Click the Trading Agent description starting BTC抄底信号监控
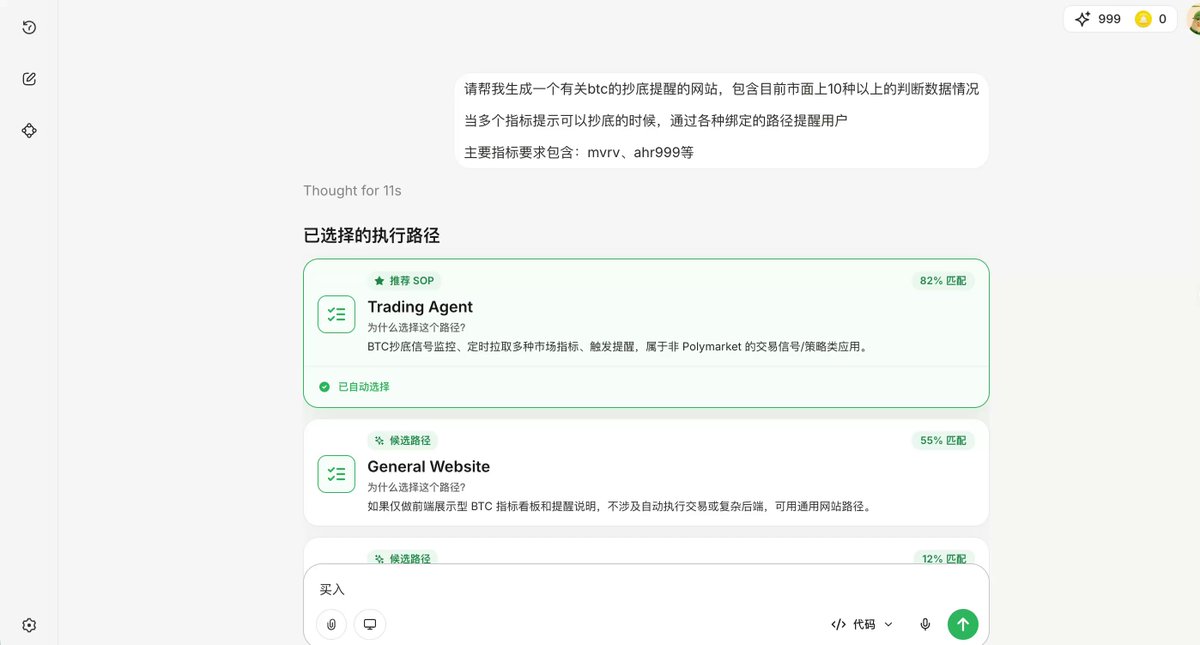The image size is (1200, 645). [618, 347]
